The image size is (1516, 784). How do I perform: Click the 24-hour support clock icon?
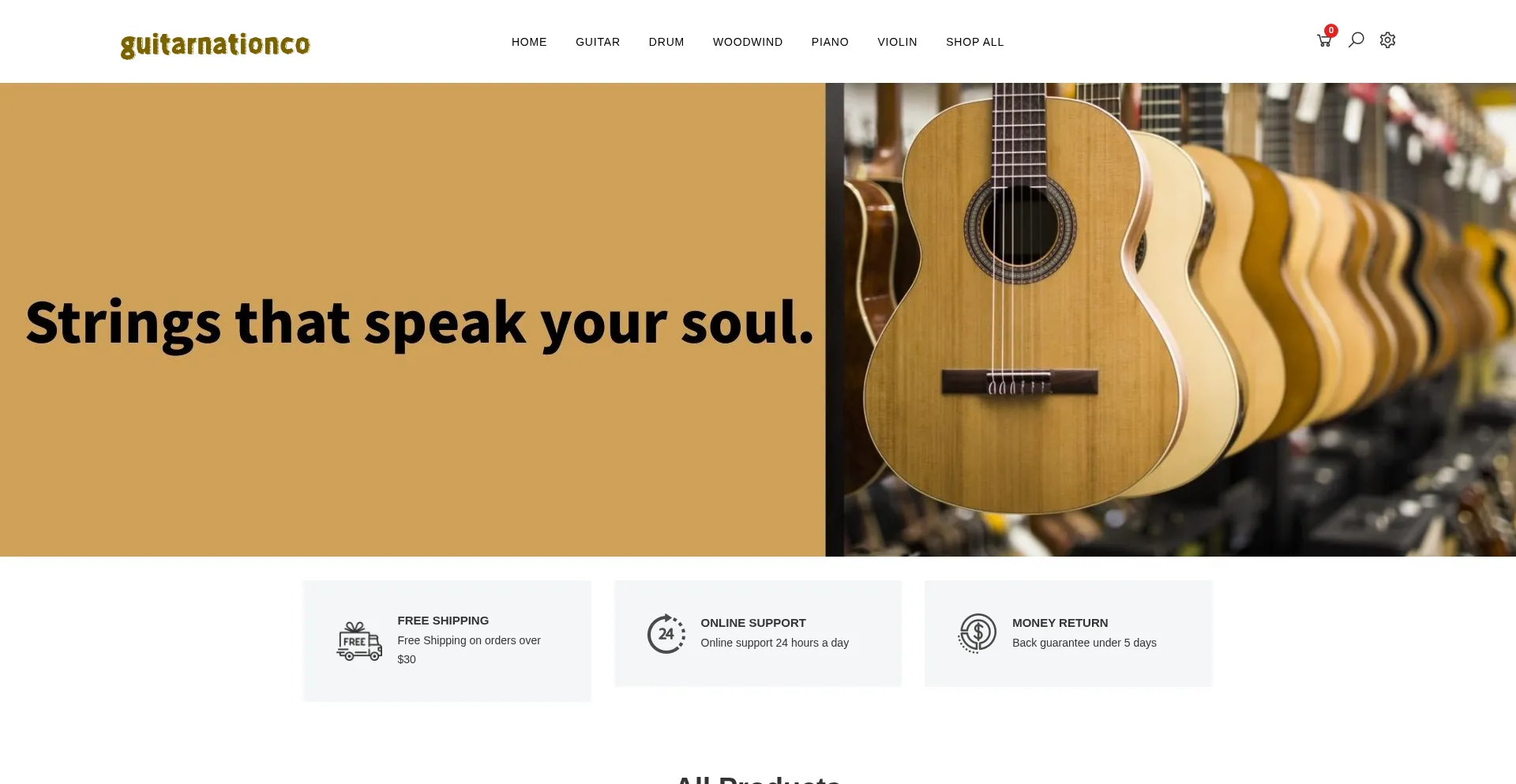pyautogui.click(x=666, y=633)
